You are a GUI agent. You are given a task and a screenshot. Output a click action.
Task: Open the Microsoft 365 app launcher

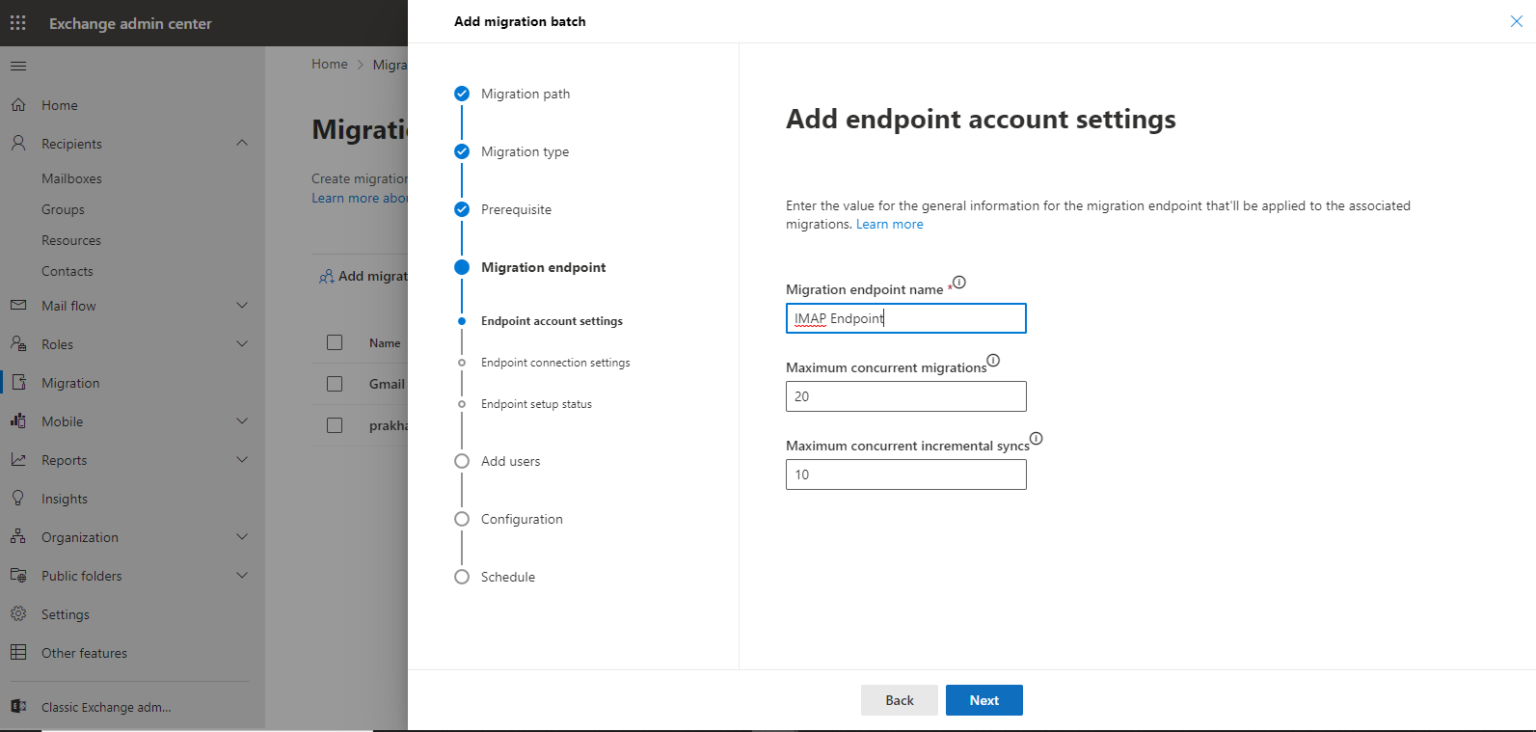point(16,21)
